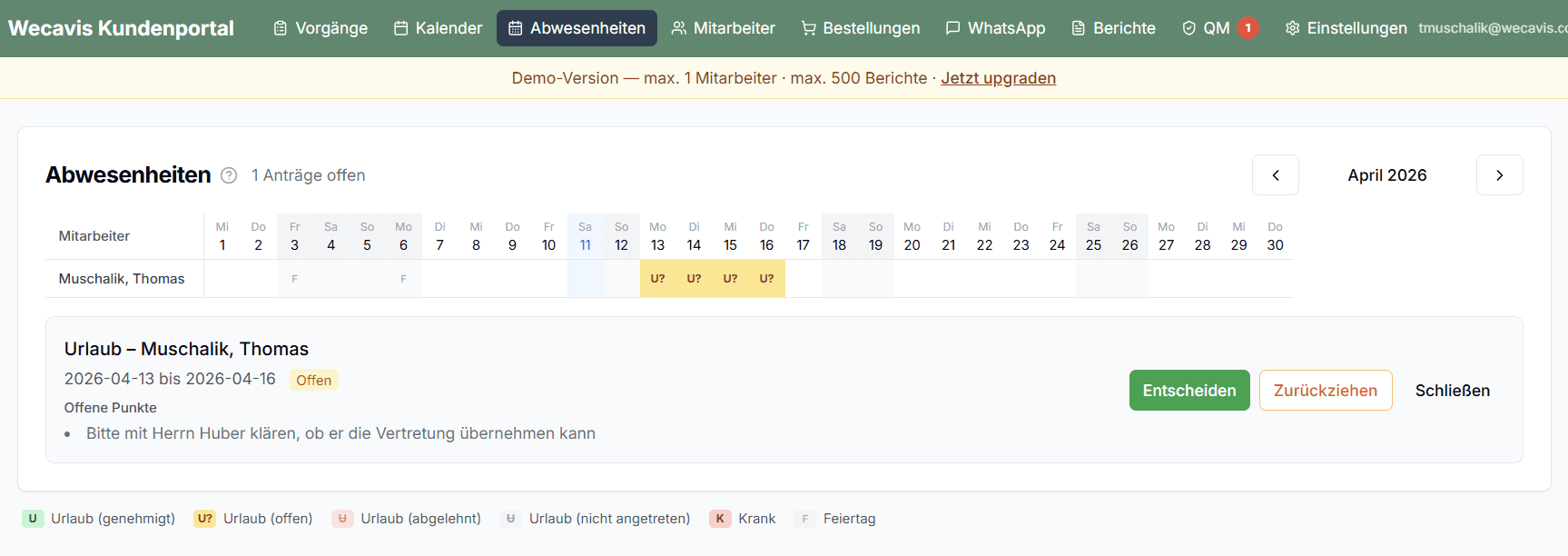Click the yellow U? legend swatch for offen
This screenshot has height=556, width=1568.
pos(204,519)
